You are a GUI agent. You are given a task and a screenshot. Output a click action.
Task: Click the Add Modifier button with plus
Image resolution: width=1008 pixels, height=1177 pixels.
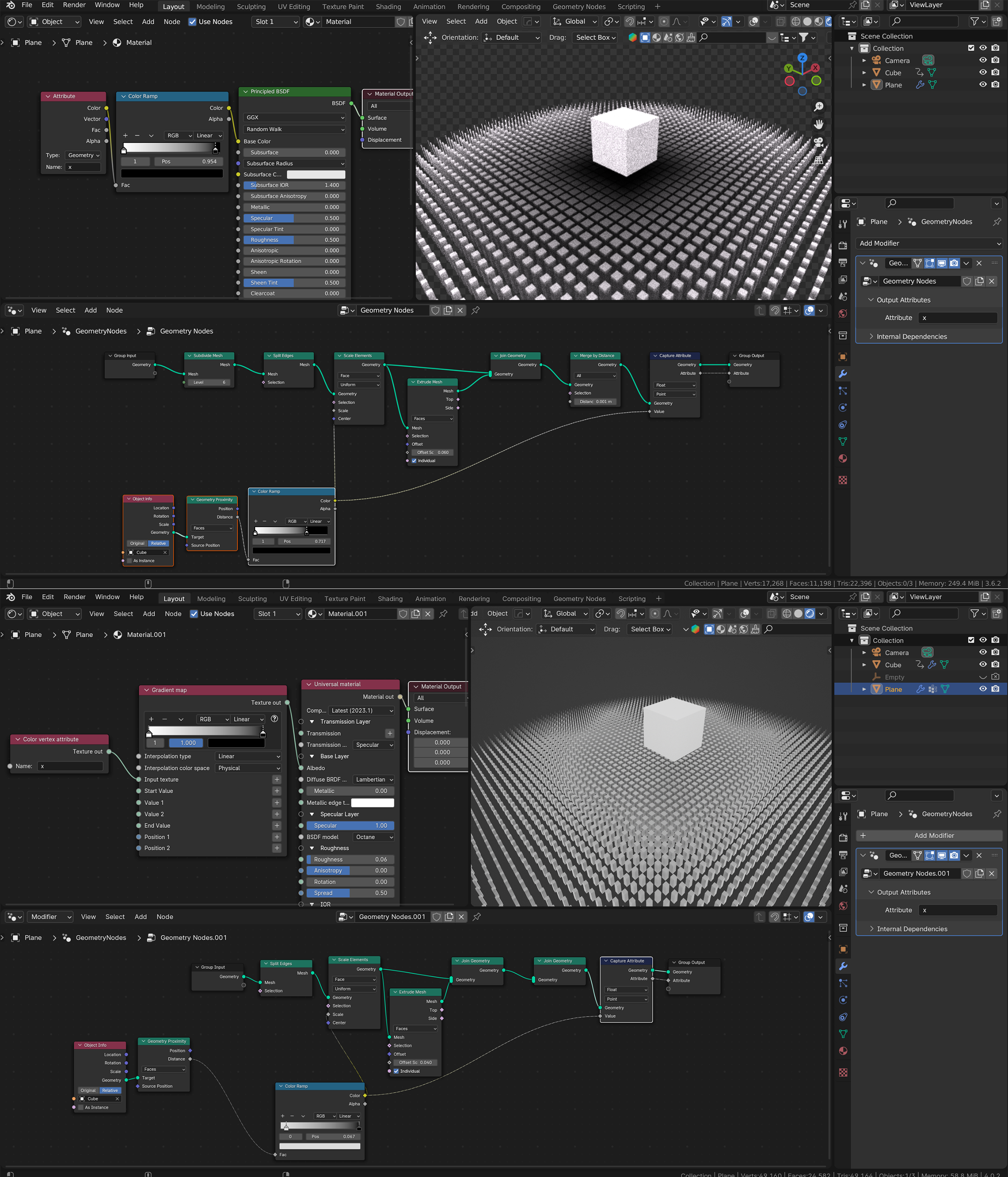tap(929, 836)
